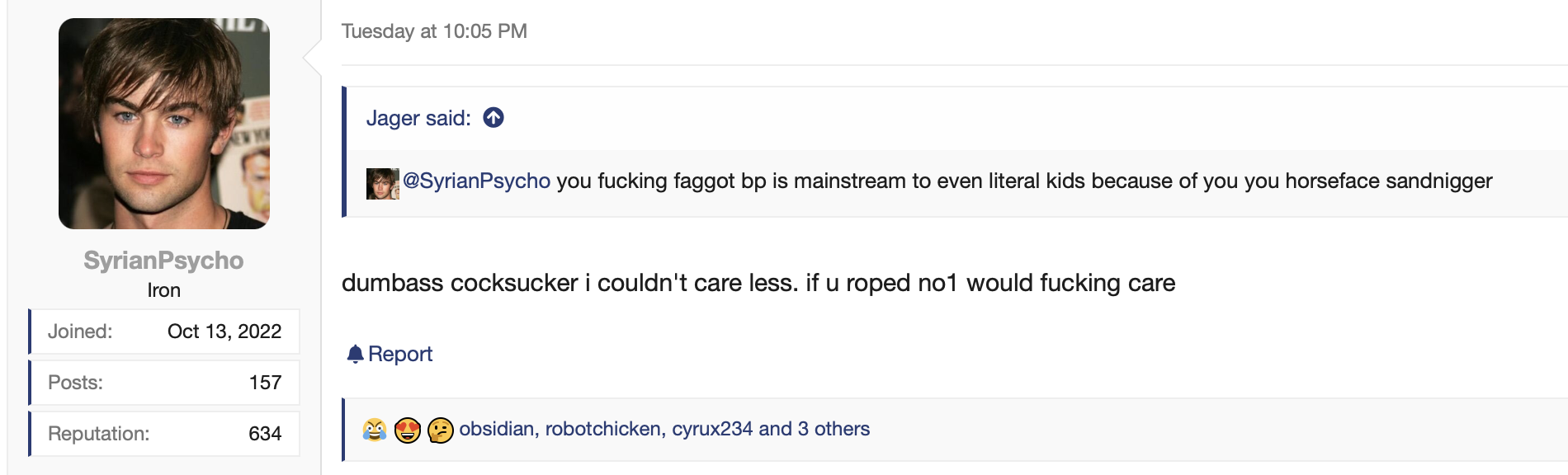
Task: Click the @SyrianPsycho mention in the quote
Action: coord(476,181)
